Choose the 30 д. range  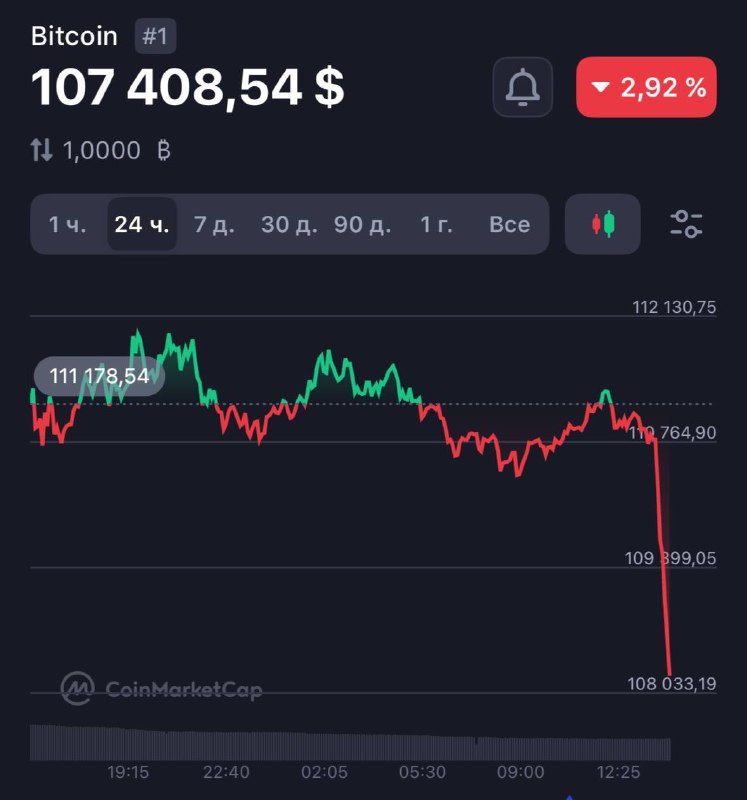pos(289,224)
